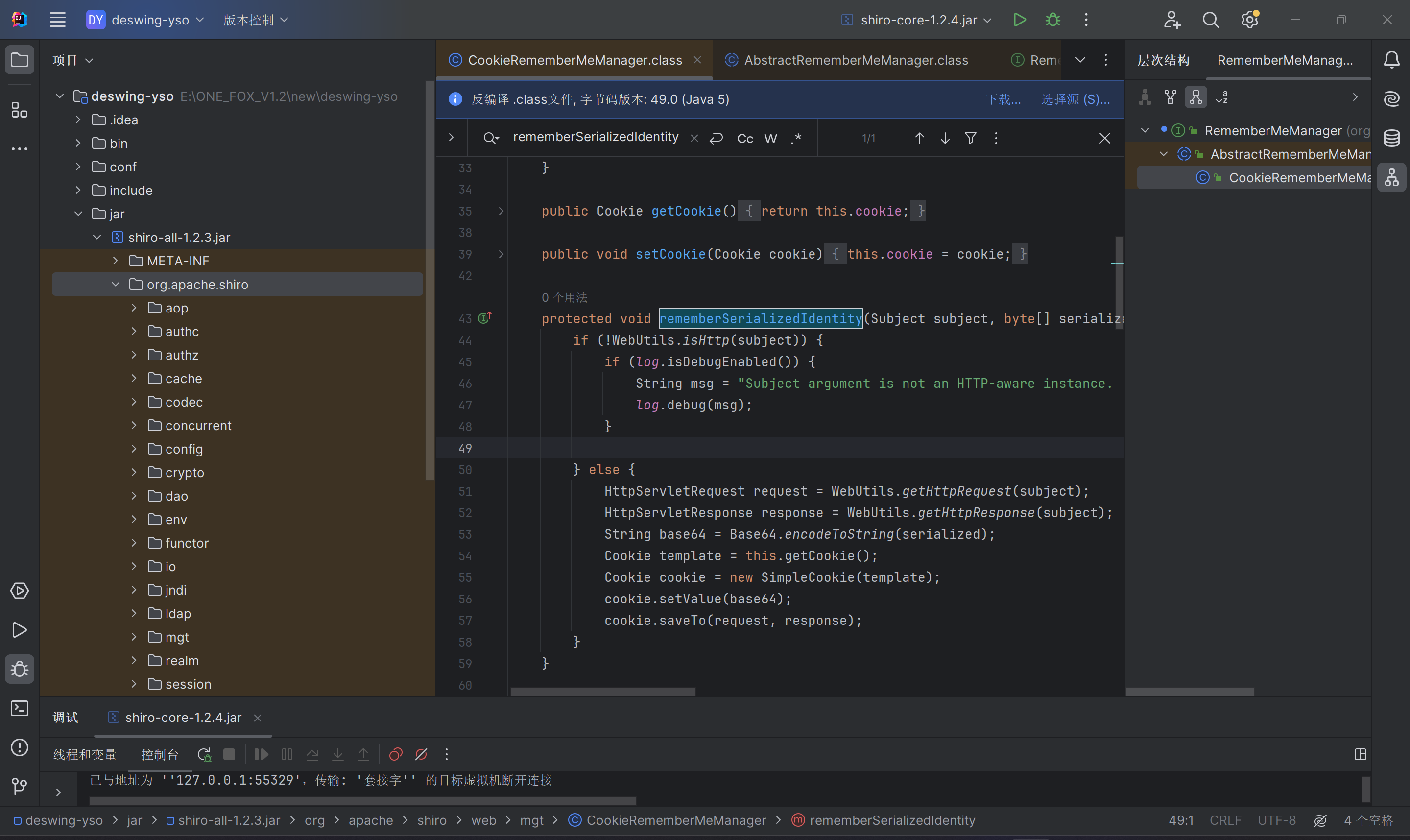Switch to the 线程和变量 debugger tab

[85, 754]
